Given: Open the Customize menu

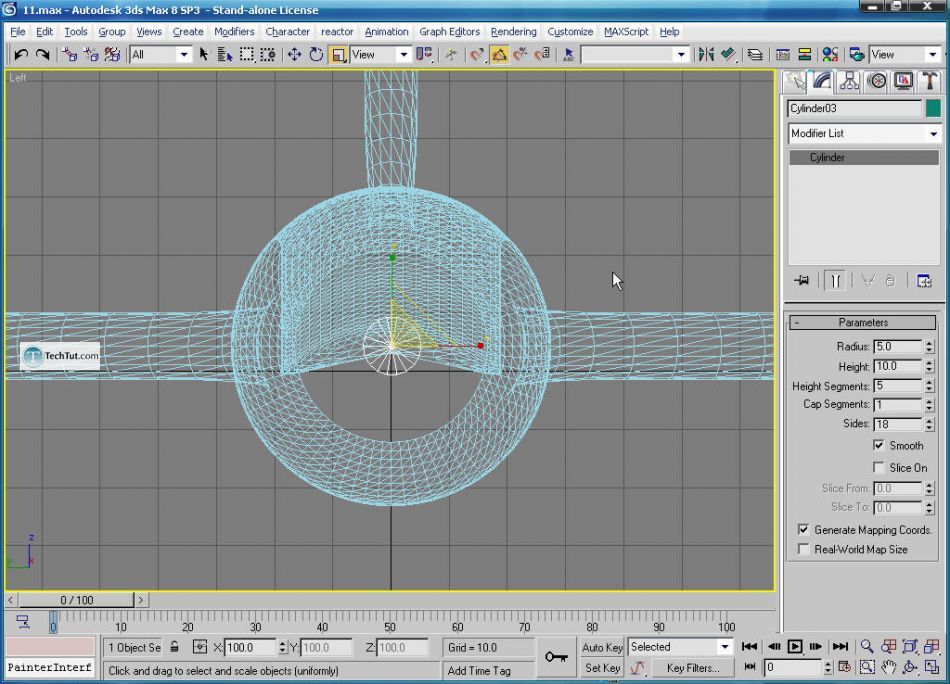Looking at the screenshot, I should (x=570, y=32).
